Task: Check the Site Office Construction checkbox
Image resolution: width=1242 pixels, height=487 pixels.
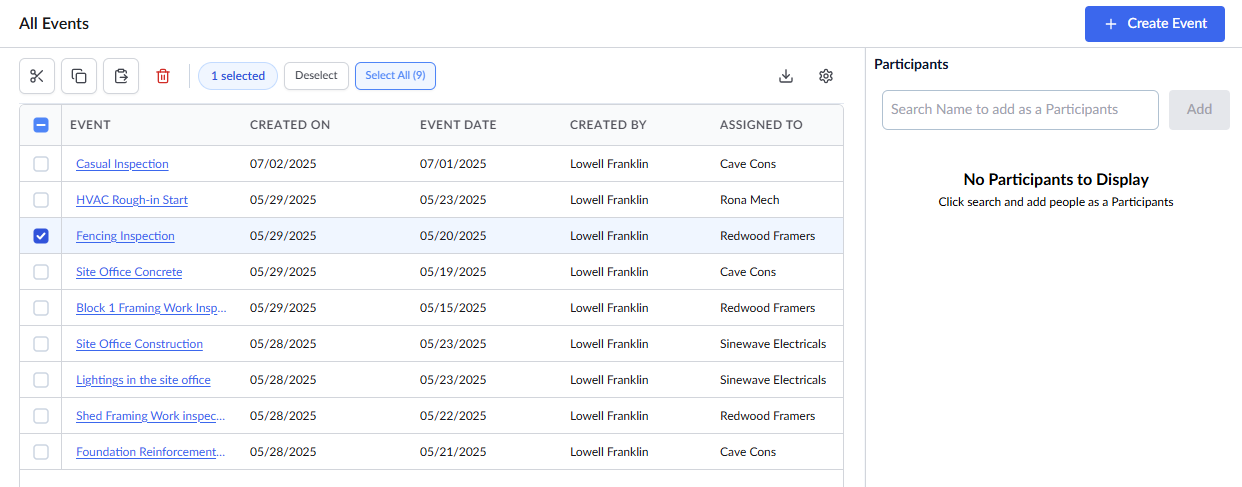Action: click(x=41, y=344)
